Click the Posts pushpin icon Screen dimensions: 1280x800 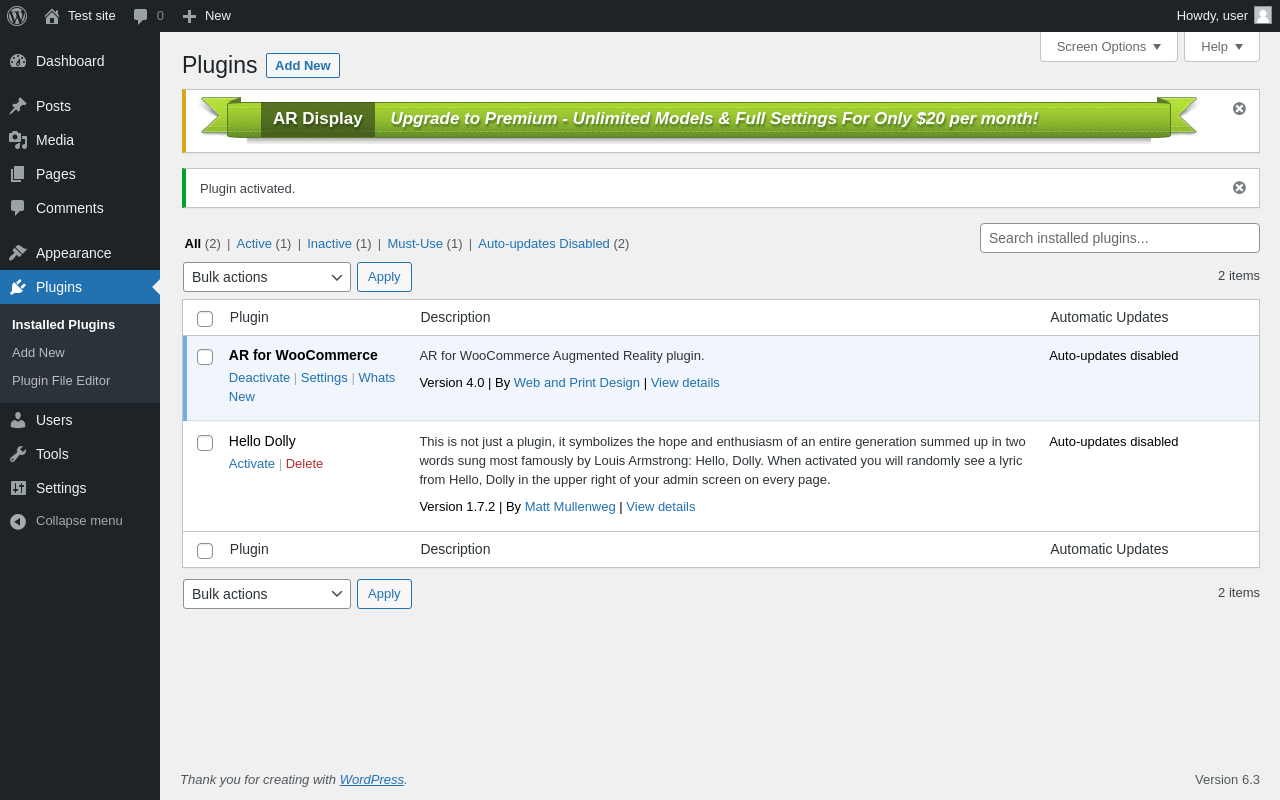pos(18,106)
